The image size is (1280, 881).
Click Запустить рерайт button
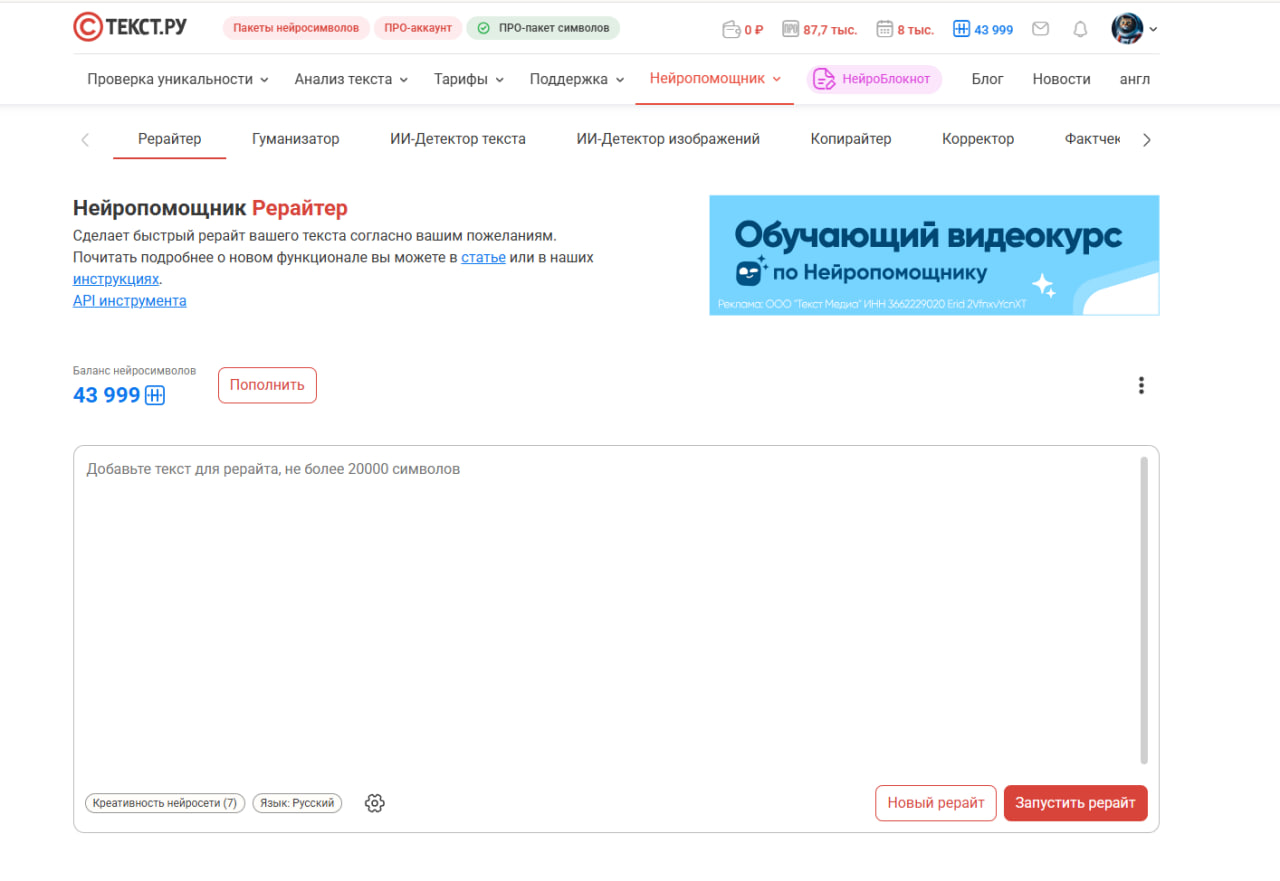click(x=1076, y=803)
